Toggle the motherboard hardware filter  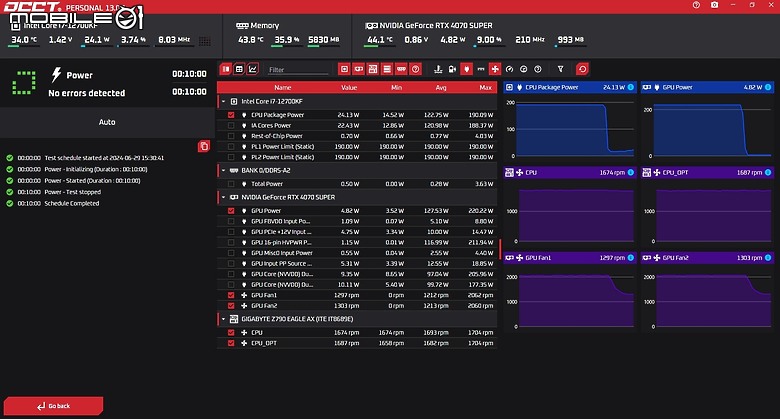point(373,69)
